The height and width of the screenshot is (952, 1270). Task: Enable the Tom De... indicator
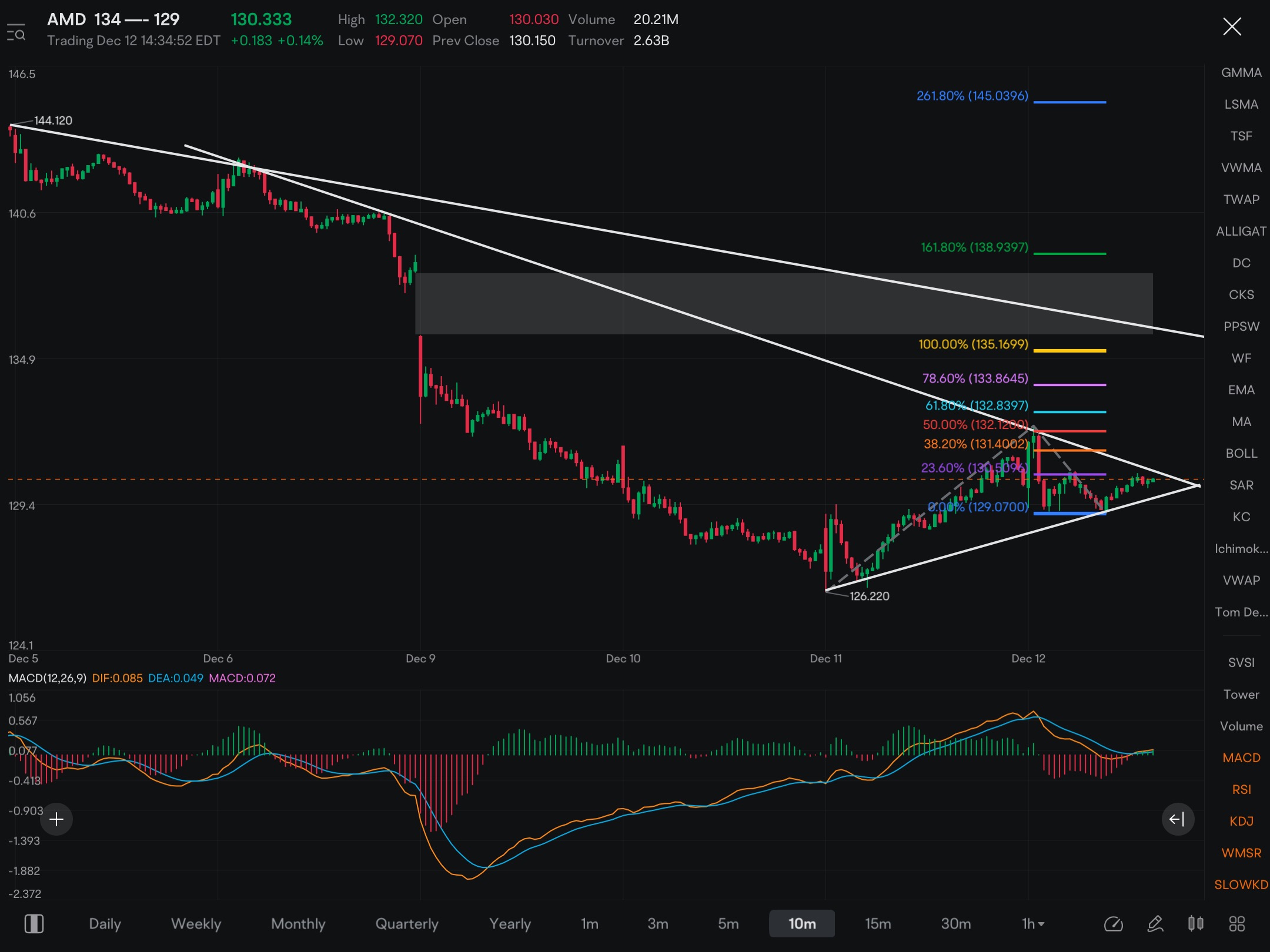[1241, 612]
